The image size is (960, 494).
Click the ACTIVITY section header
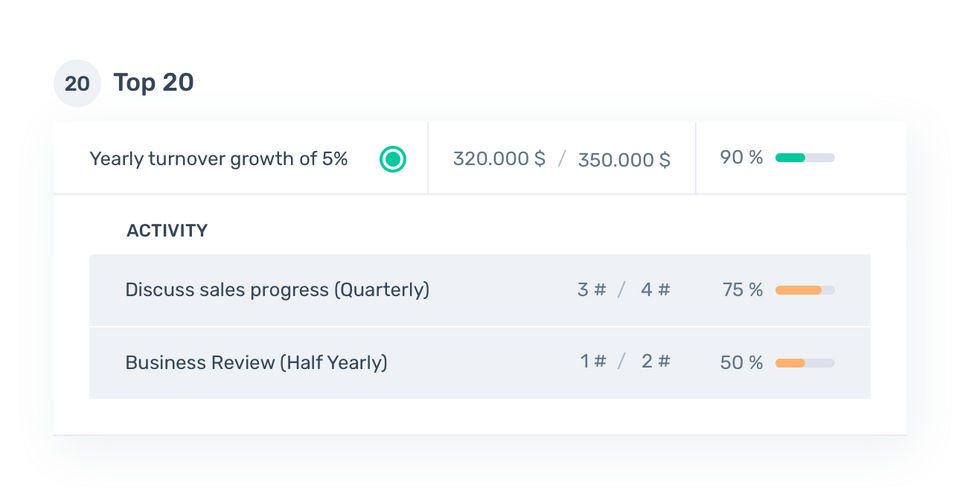tap(167, 231)
